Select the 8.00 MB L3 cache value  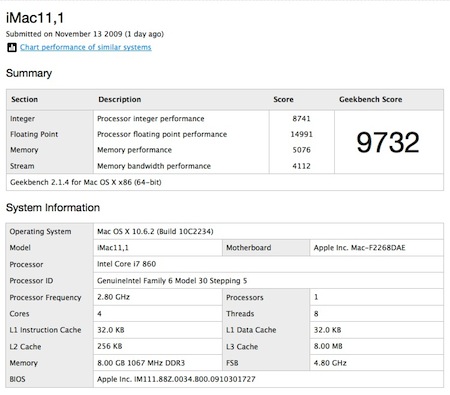(x=328, y=346)
